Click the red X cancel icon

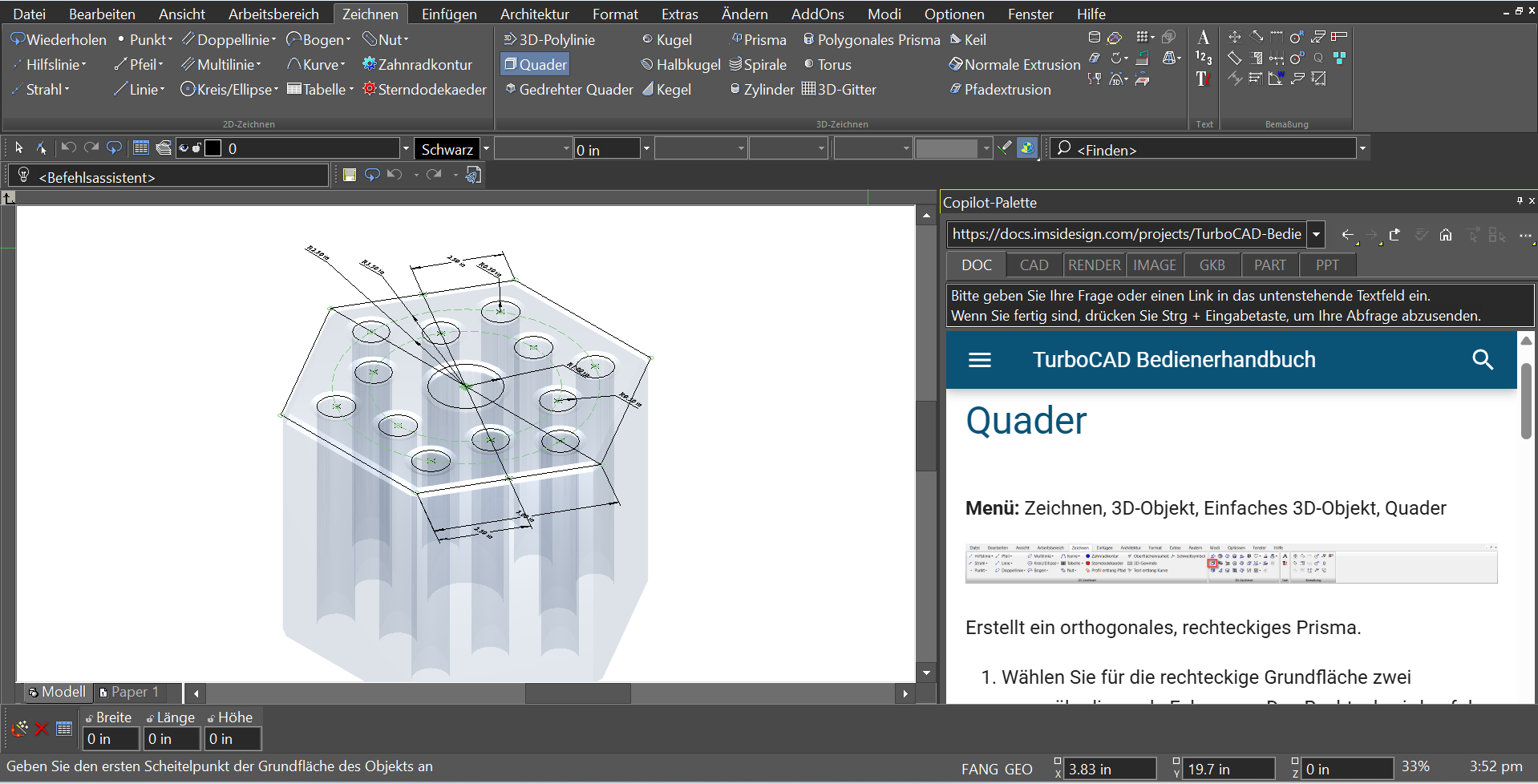tap(42, 729)
